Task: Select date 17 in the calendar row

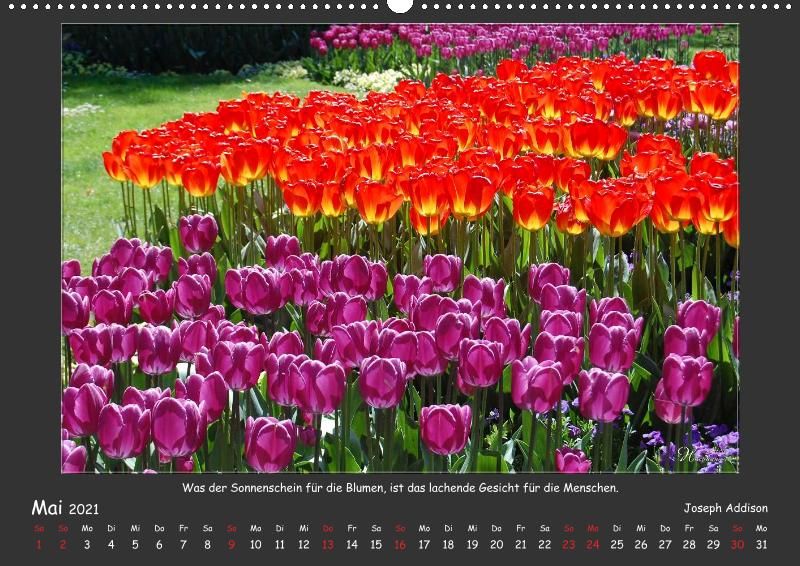Action: pos(424,545)
